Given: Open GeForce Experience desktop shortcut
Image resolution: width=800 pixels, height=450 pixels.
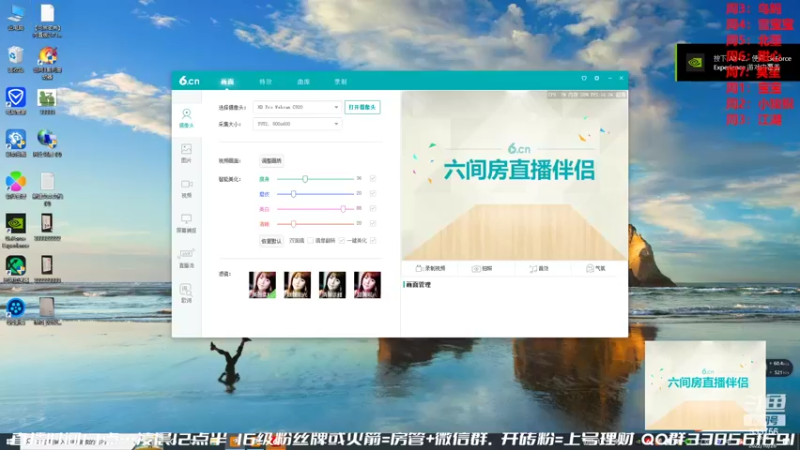Looking at the screenshot, I should coord(16,231).
